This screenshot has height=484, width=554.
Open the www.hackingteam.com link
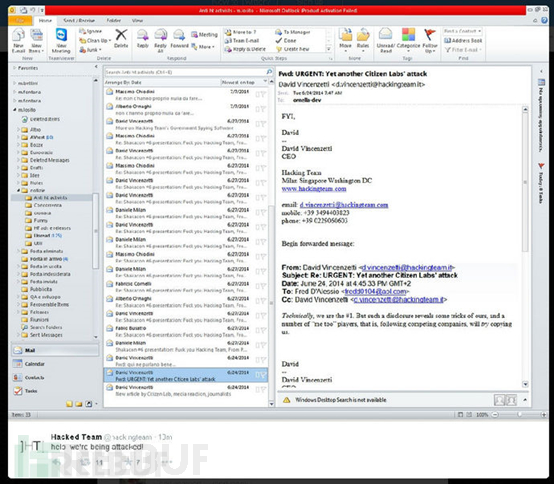314,189
